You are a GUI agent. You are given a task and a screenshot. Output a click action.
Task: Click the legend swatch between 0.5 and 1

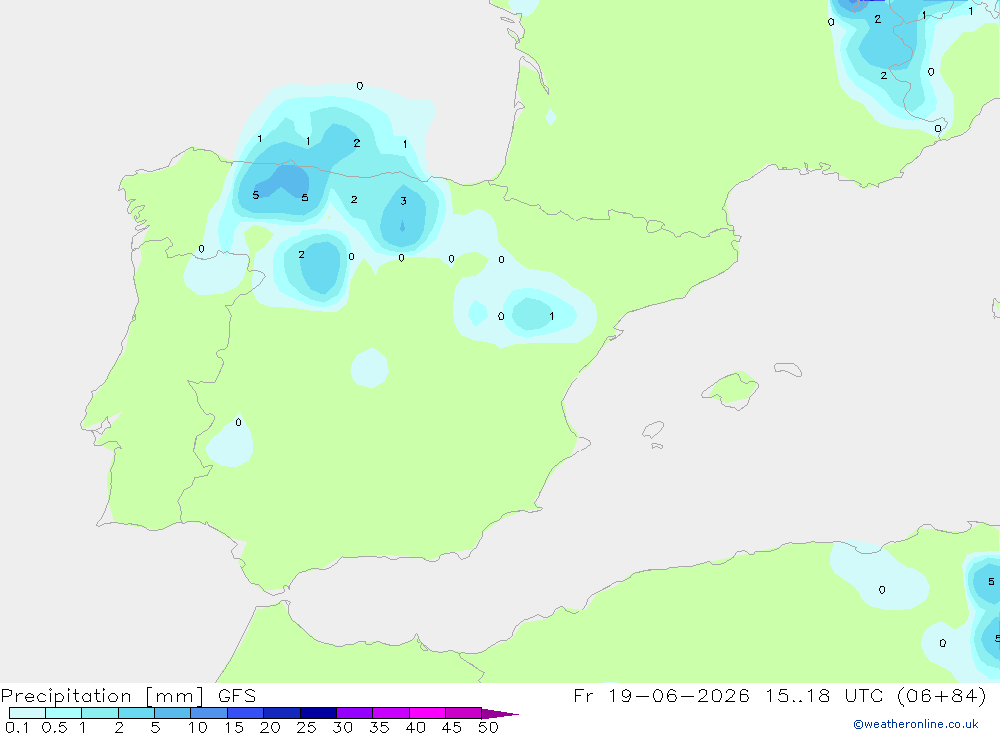64,713
